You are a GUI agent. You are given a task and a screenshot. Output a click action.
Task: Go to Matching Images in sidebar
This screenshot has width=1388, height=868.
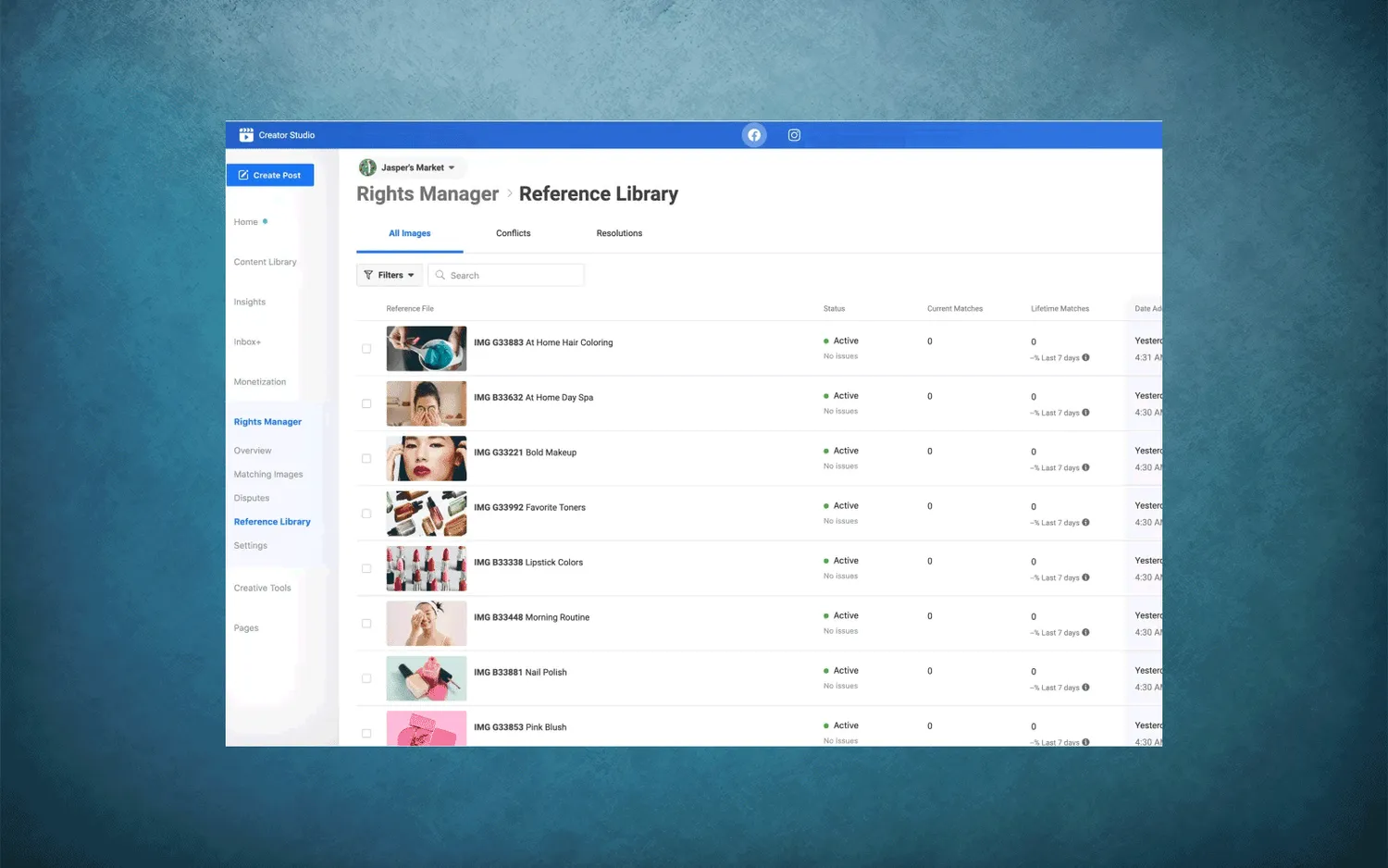(x=268, y=475)
